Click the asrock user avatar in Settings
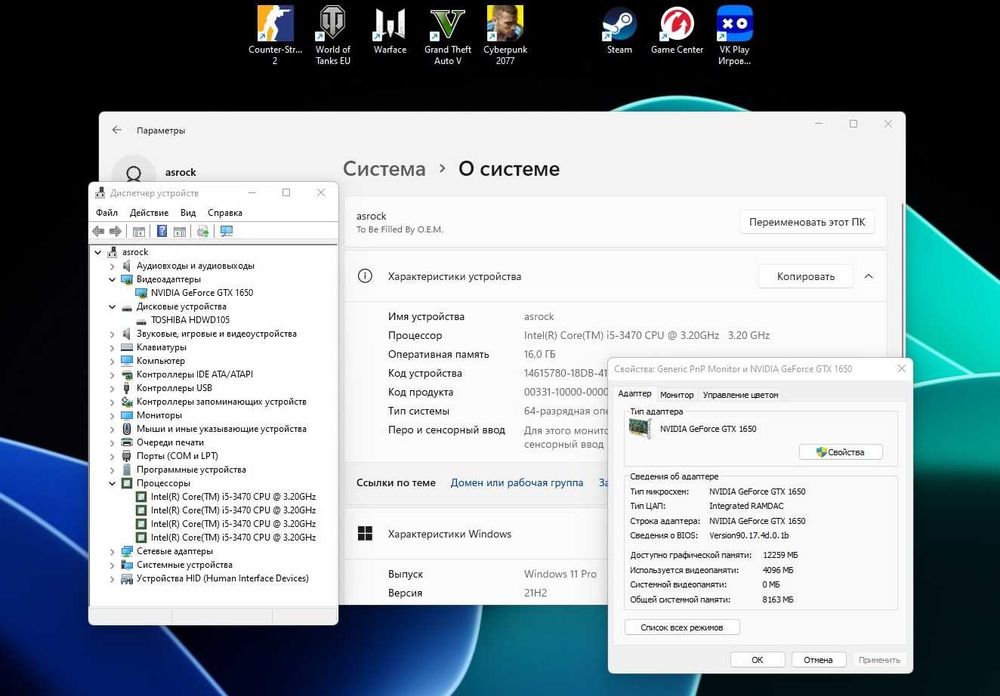The height and width of the screenshot is (696, 1000). (133, 172)
